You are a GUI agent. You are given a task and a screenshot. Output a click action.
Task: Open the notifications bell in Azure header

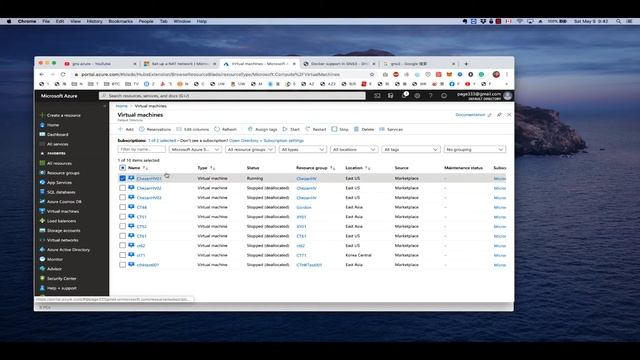click(x=404, y=95)
